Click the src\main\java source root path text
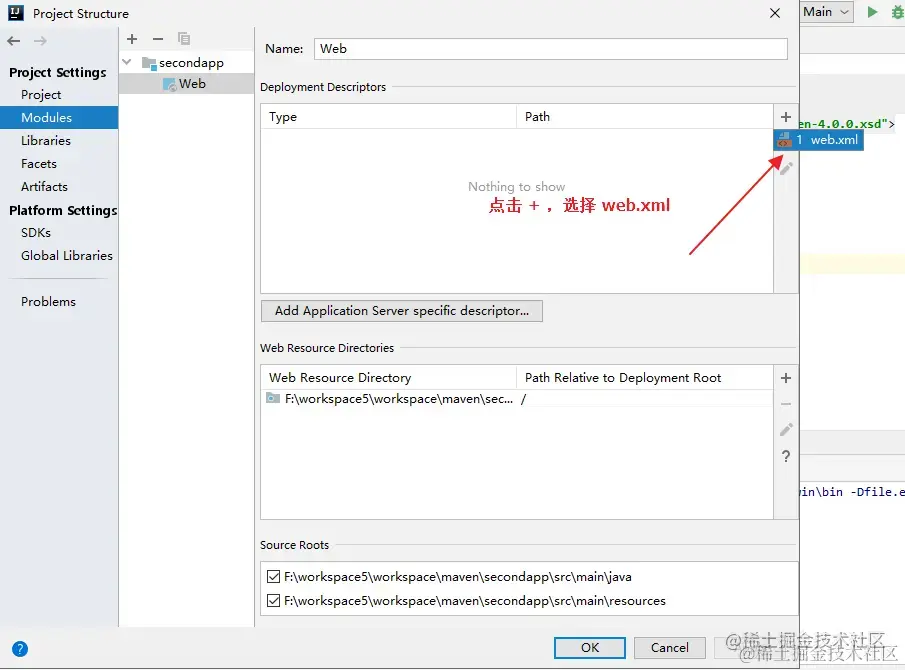 tap(458, 577)
